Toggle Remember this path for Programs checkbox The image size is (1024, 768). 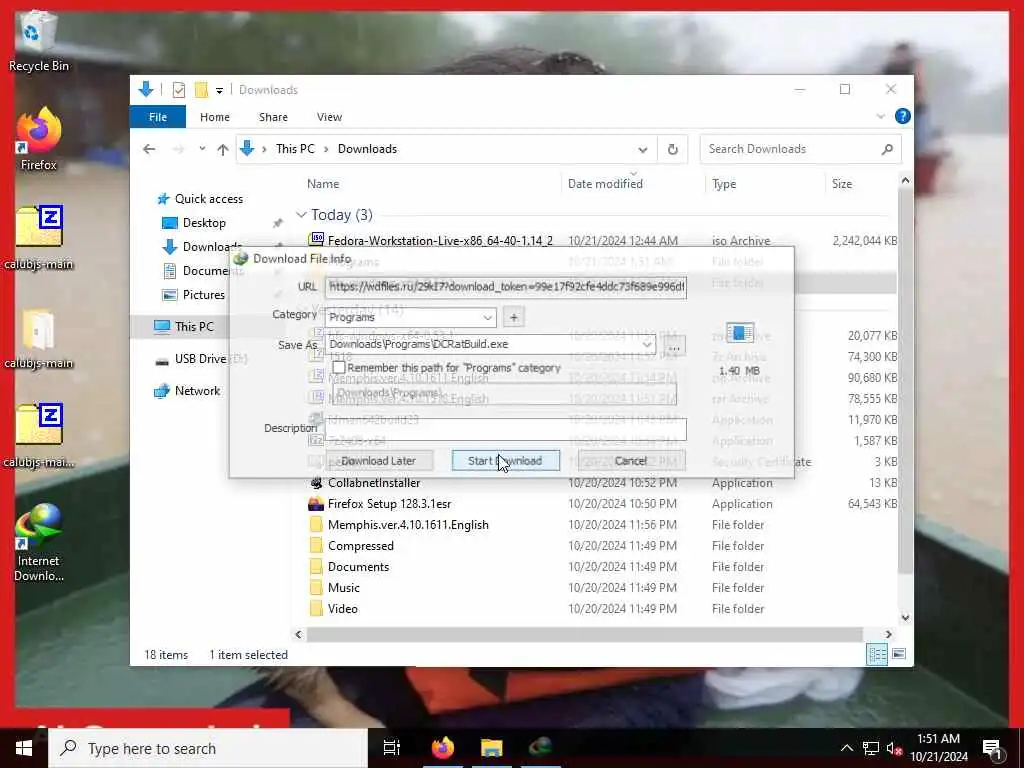click(x=338, y=368)
